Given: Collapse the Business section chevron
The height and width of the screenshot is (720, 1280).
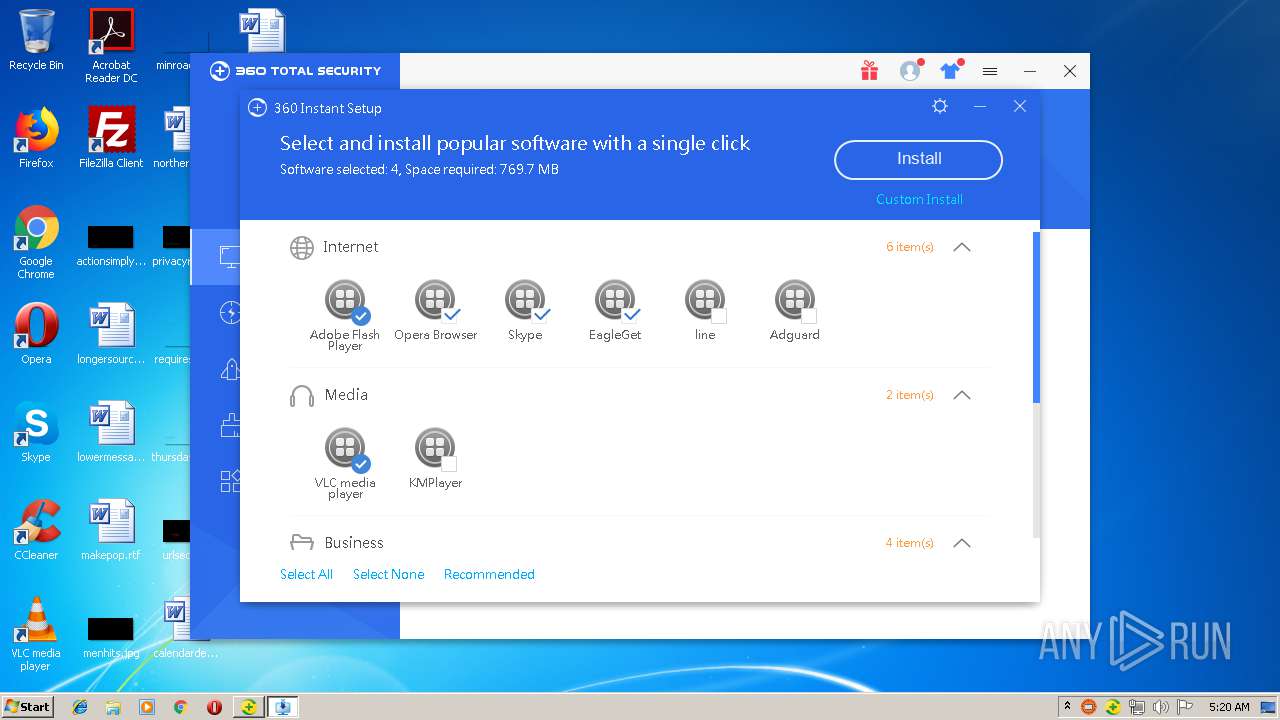Looking at the screenshot, I should (x=962, y=543).
